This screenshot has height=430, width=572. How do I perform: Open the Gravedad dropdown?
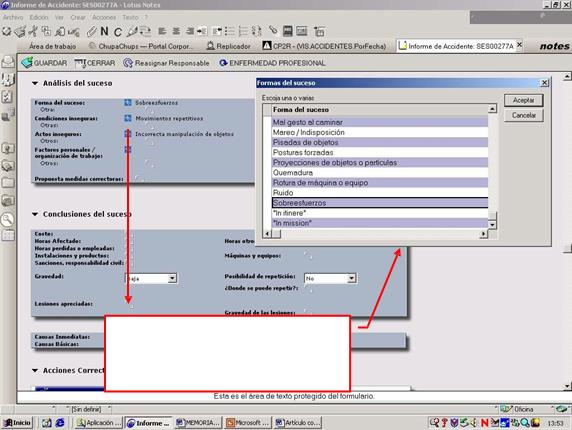pos(172,278)
